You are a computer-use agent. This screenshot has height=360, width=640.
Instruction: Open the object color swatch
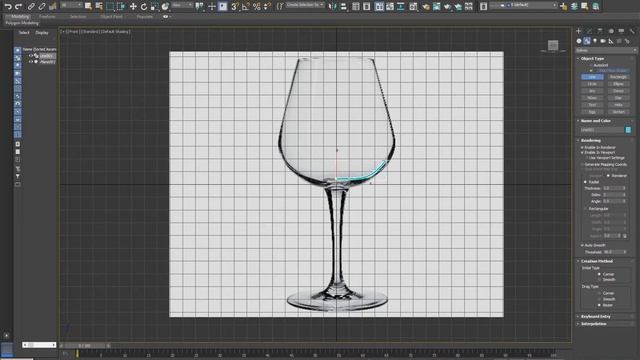click(x=628, y=130)
